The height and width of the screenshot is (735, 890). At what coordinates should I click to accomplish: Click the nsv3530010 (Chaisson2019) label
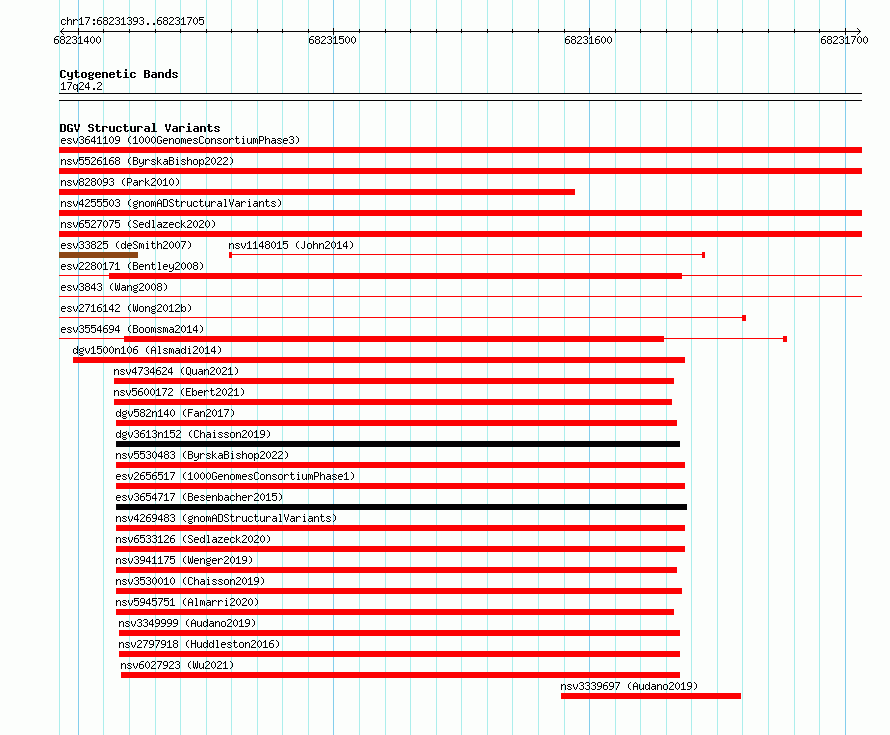pos(190,581)
